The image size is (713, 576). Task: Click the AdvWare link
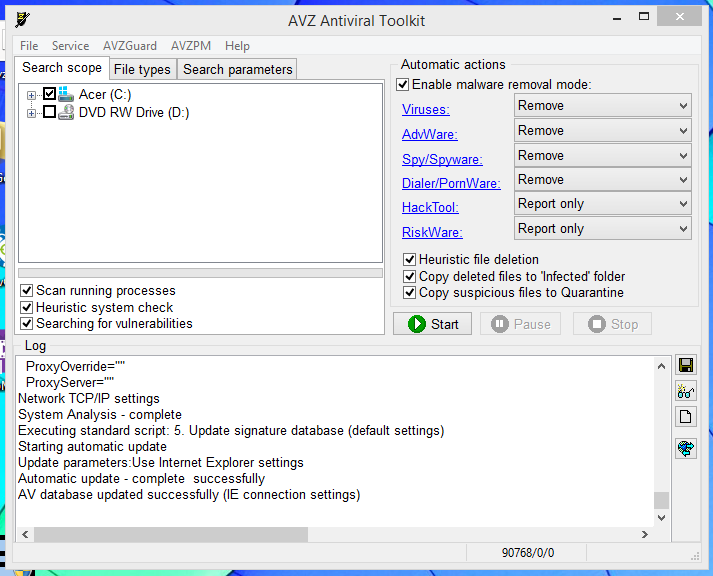(430, 135)
